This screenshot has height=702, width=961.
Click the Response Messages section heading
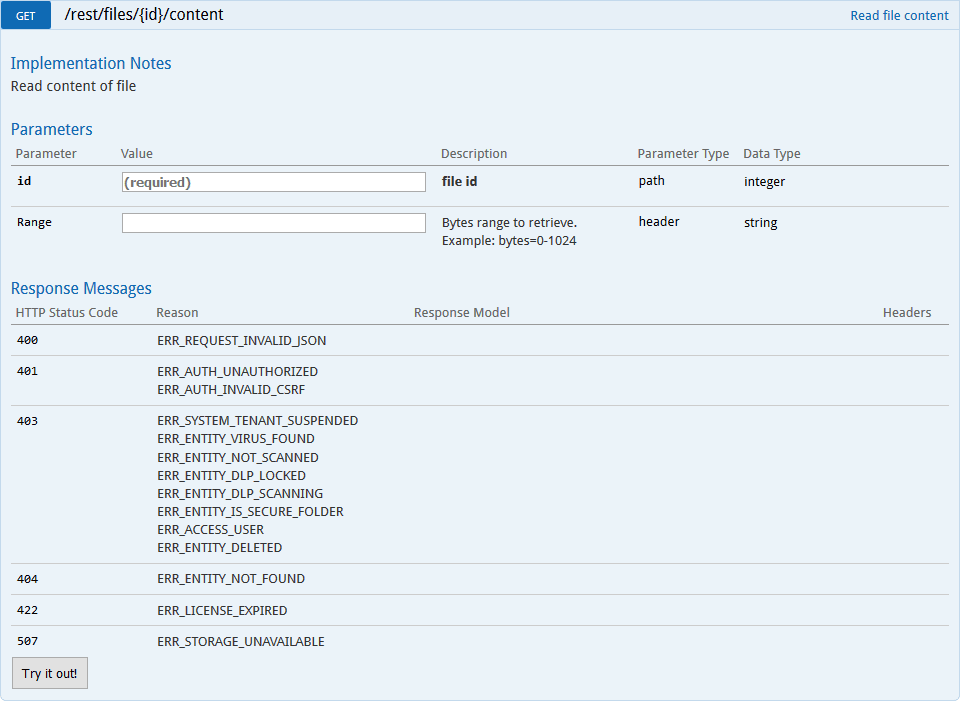tap(81, 288)
